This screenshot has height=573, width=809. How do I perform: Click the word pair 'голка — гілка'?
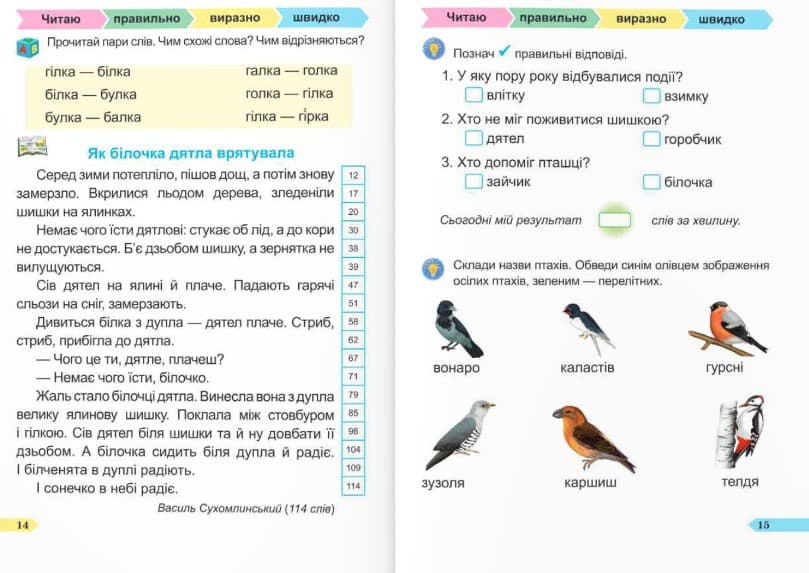(x=289, y=93)
